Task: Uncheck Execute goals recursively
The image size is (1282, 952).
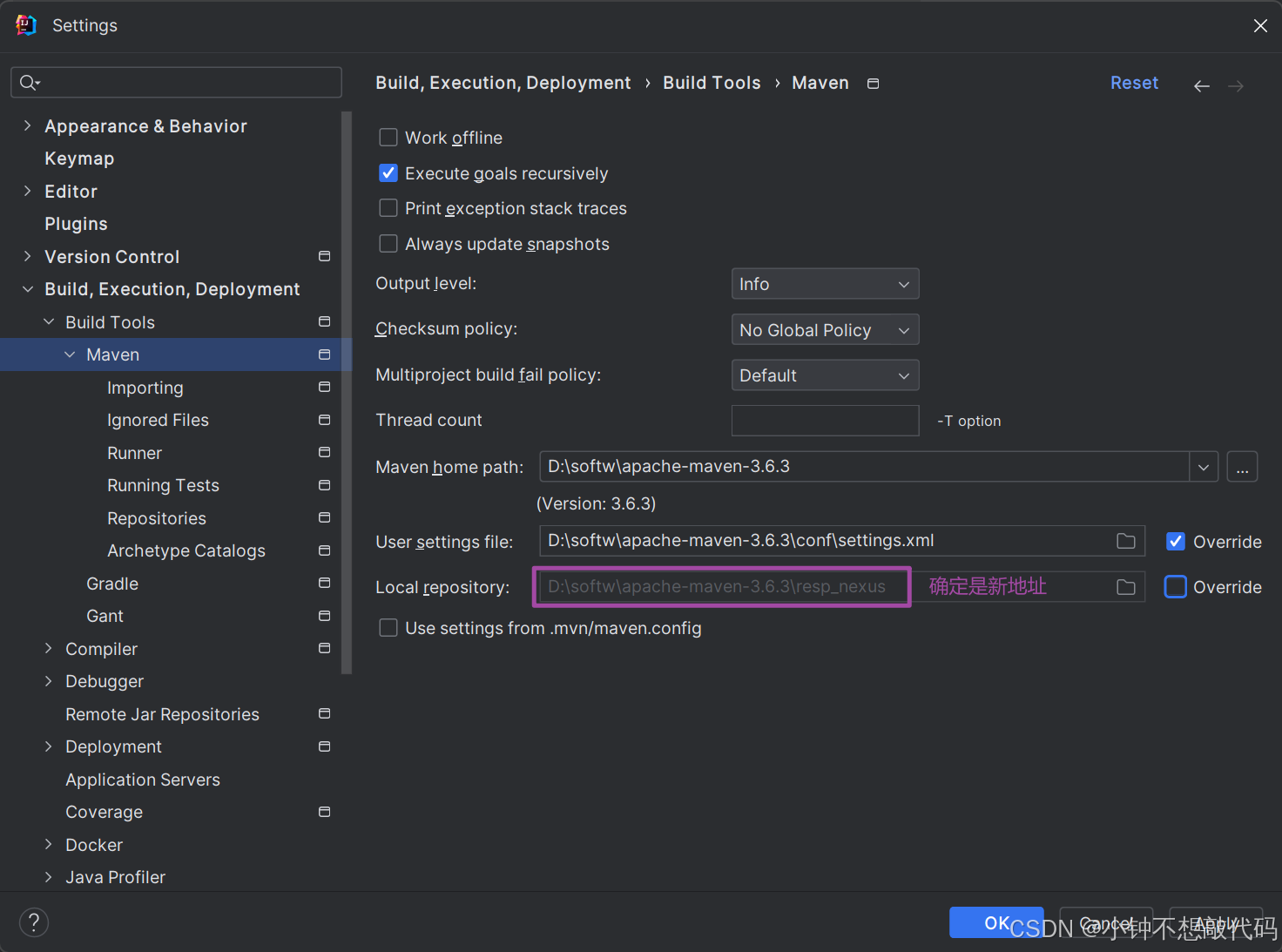Action: 388,173
